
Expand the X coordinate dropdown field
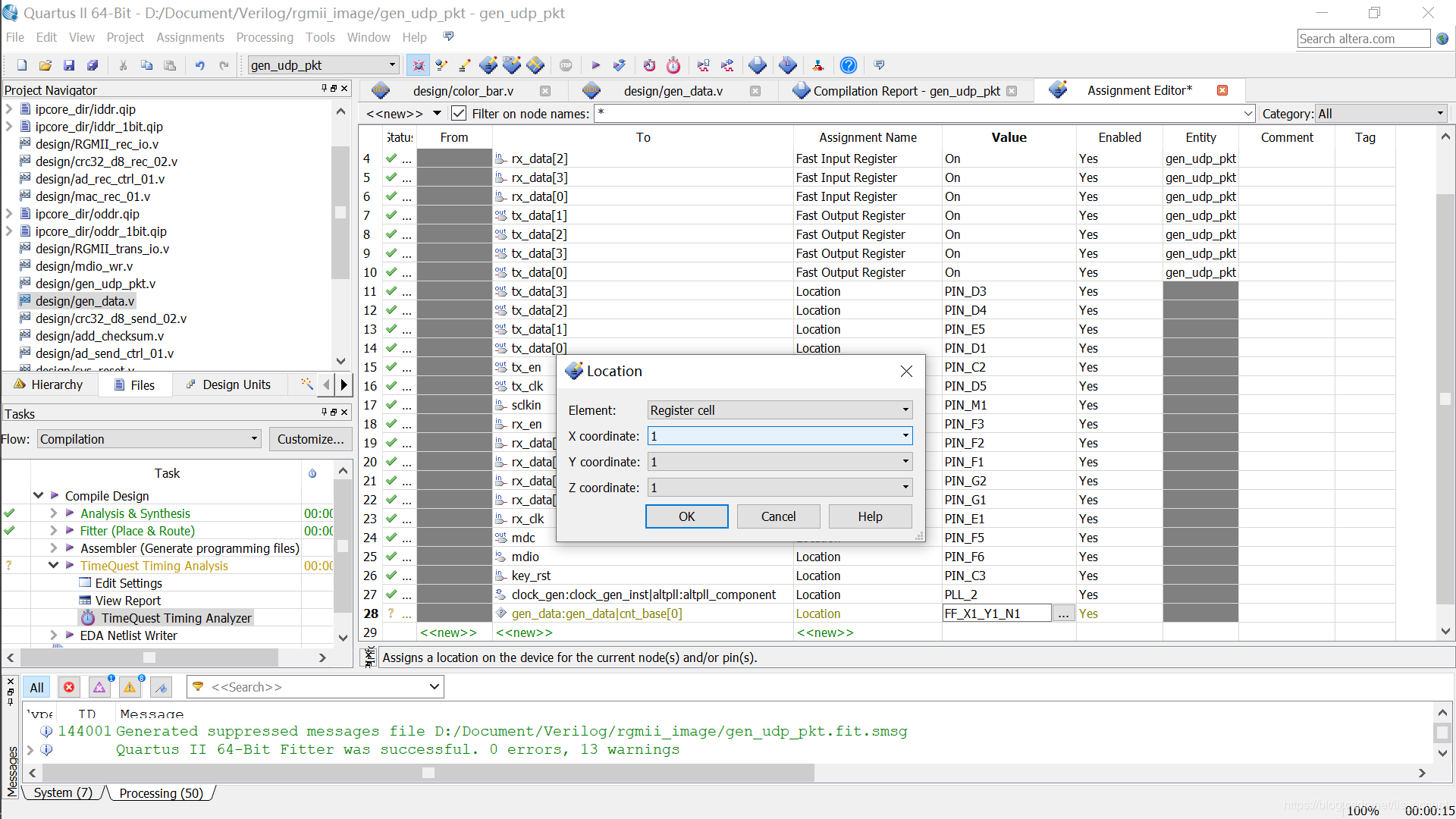[x=905, y=436]
